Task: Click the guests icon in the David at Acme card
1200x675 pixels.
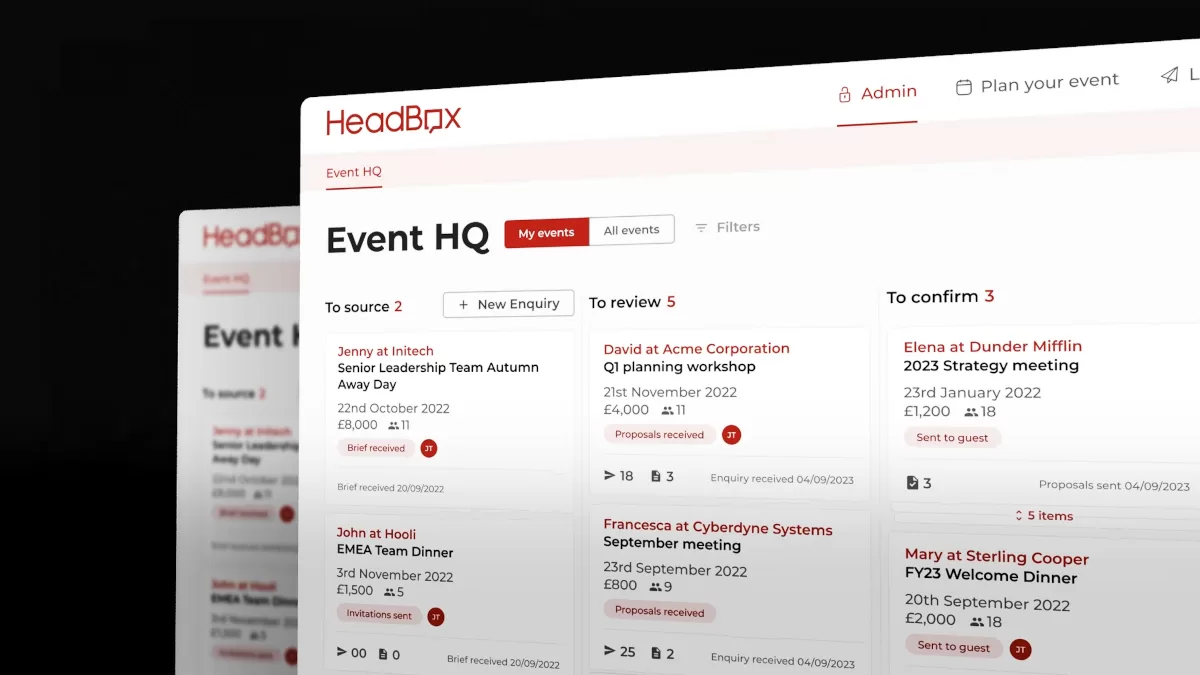Action: click(x=667, y=410)
